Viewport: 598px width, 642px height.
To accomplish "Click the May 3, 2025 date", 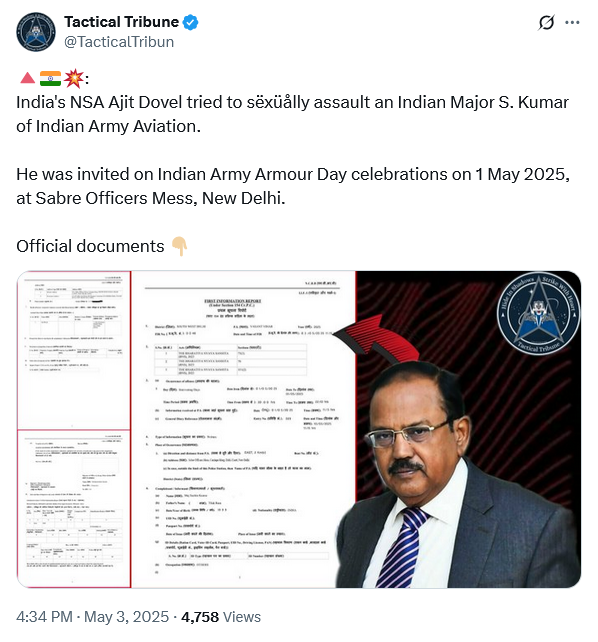I will click(126, 617).
